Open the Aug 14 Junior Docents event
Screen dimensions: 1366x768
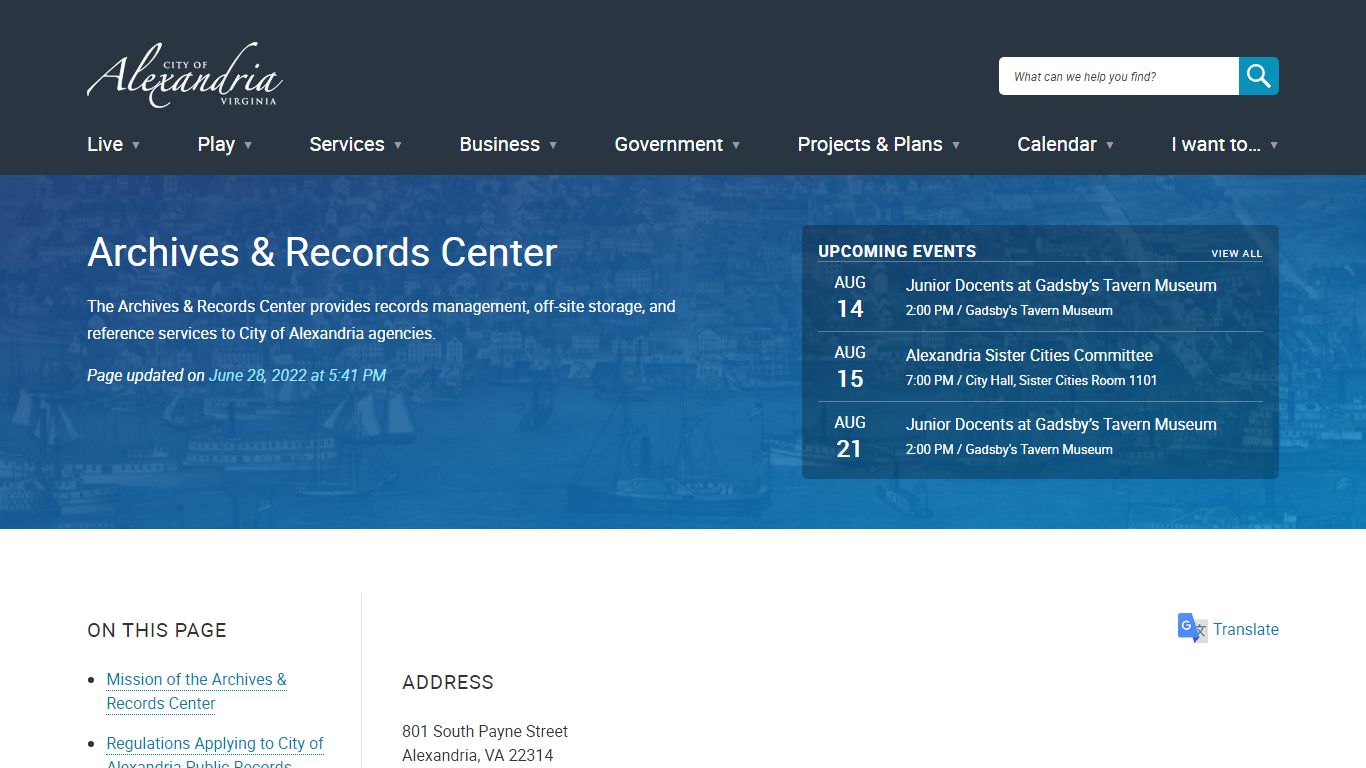point(1061,285)
